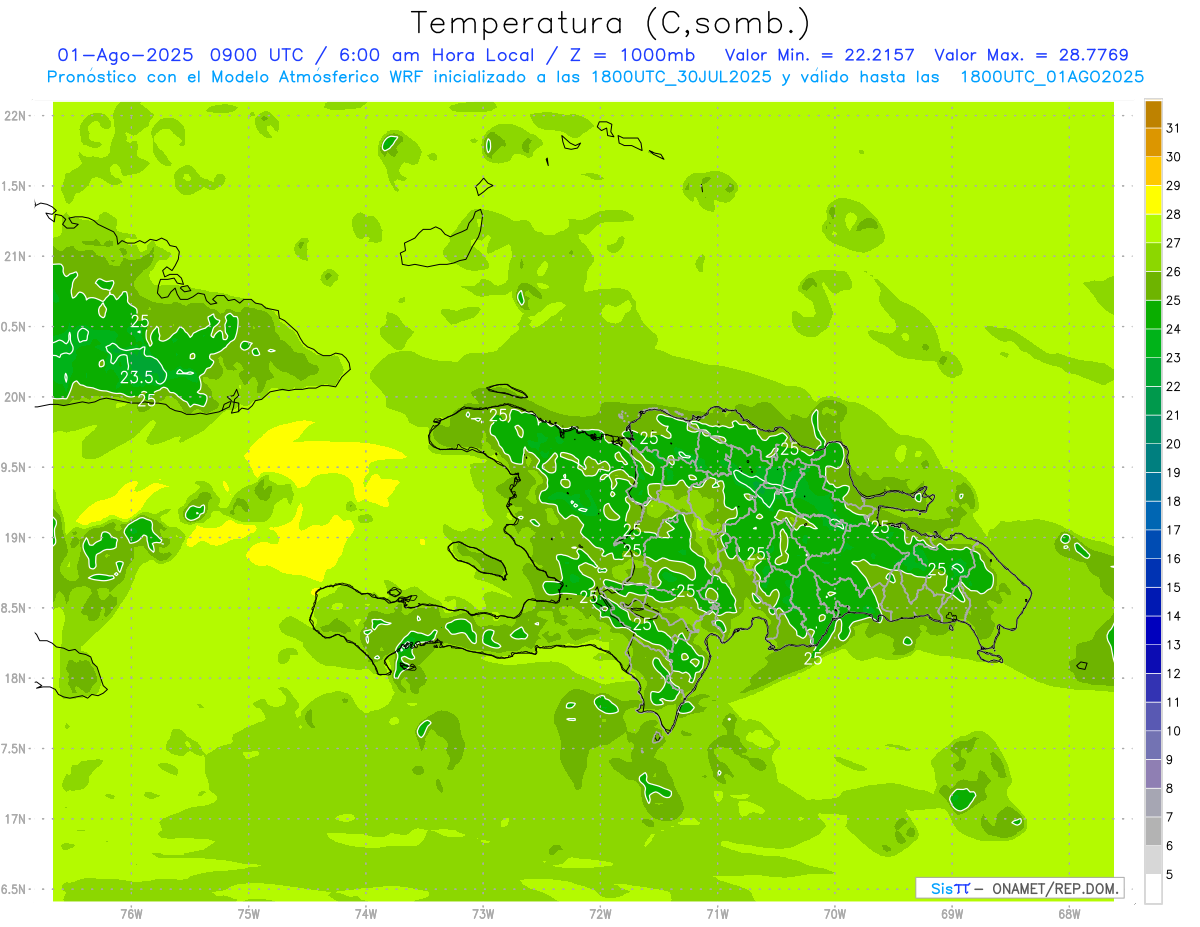Click the '74W' longitude axis label
The image size is (1200, 927).
click(x=366, y=913)
